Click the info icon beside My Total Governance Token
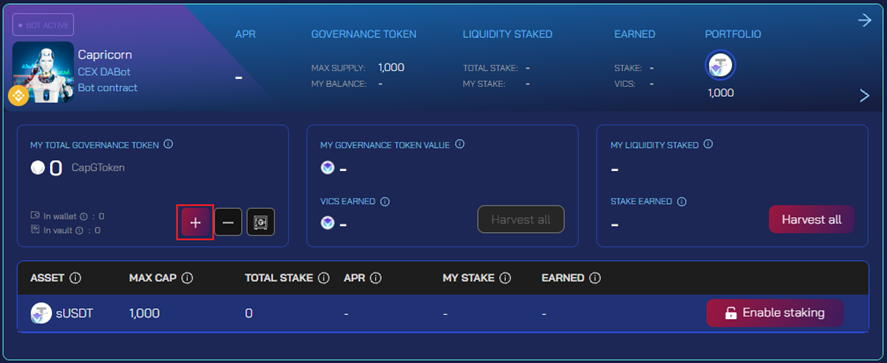The image size is (887, 363). pyautogui.click(x=168, y=144)
